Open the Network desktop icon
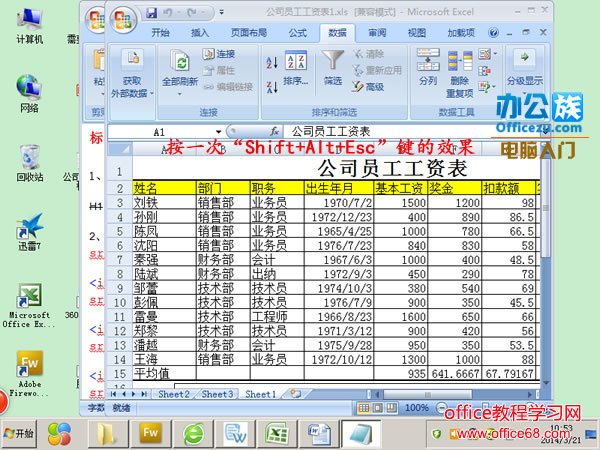 (29, 94)
